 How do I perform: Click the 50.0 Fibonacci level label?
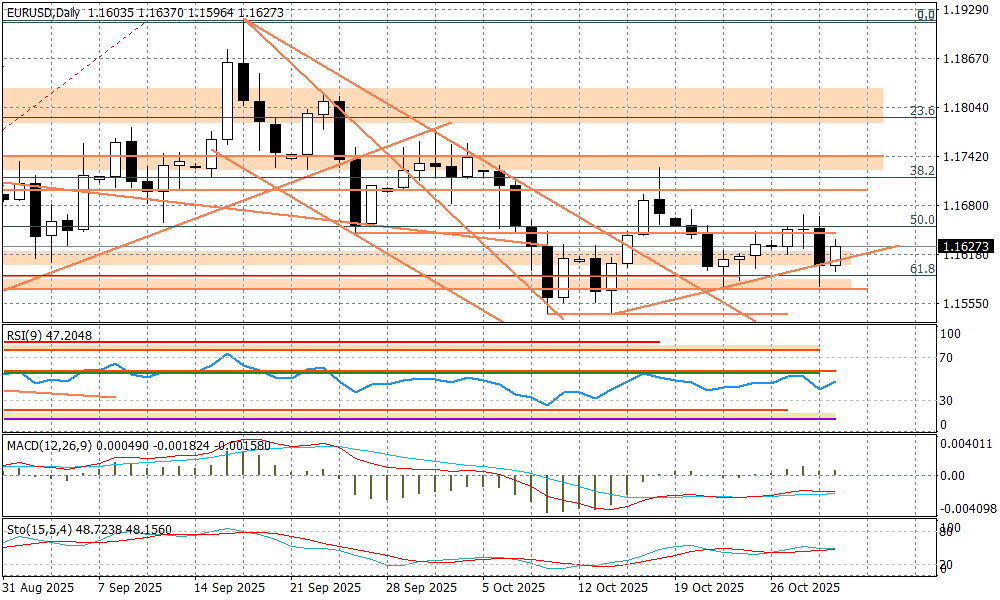click(923, 220)
